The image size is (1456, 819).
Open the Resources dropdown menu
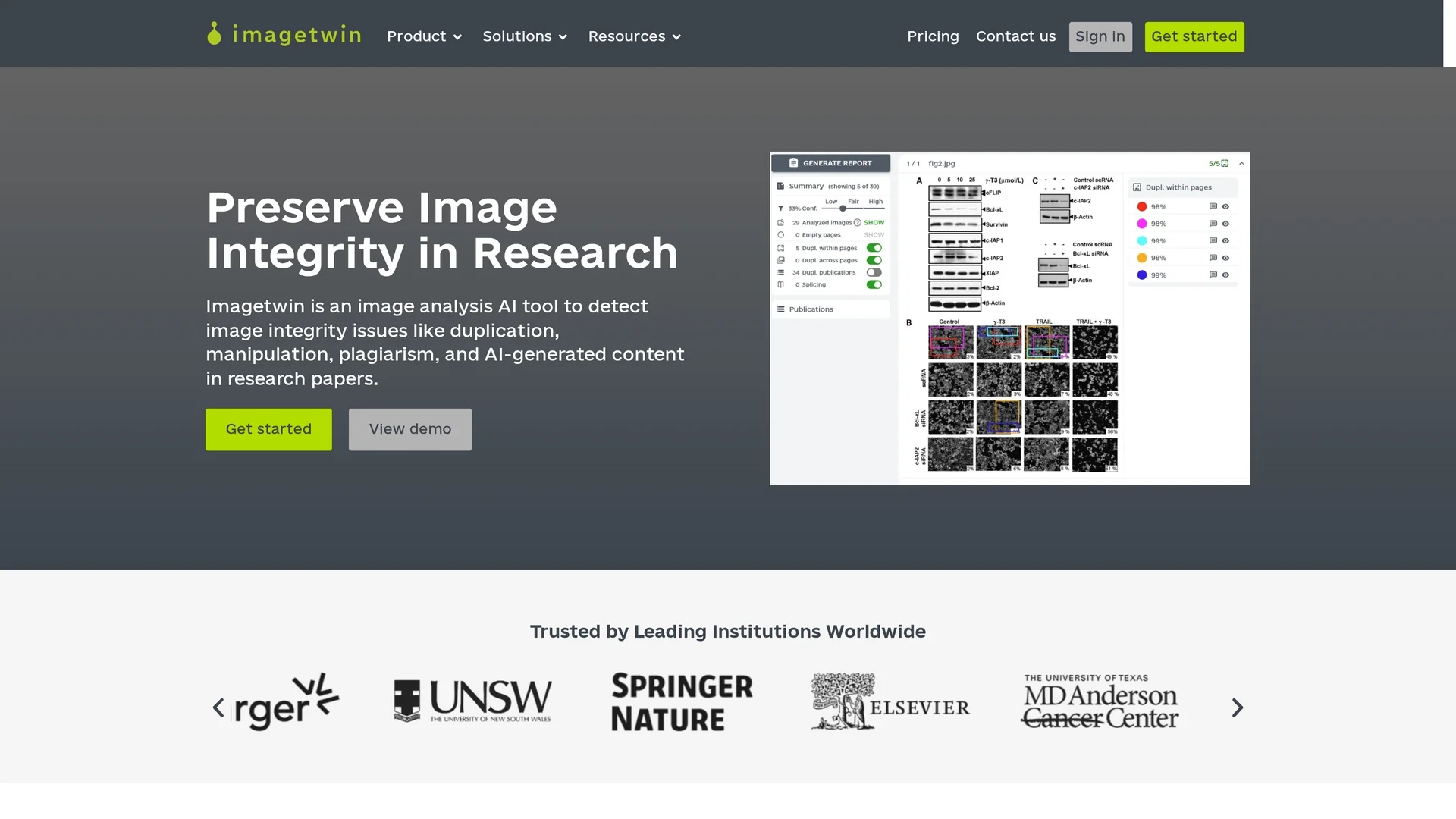coord(635,36)
